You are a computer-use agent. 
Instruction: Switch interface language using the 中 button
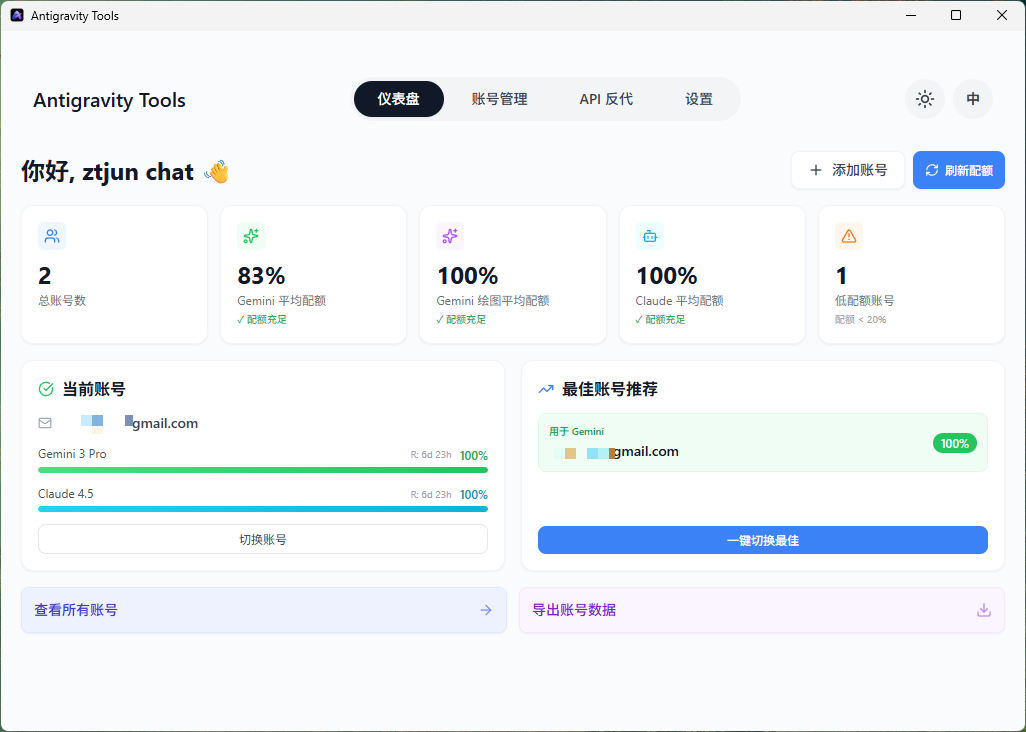(972, 99)
